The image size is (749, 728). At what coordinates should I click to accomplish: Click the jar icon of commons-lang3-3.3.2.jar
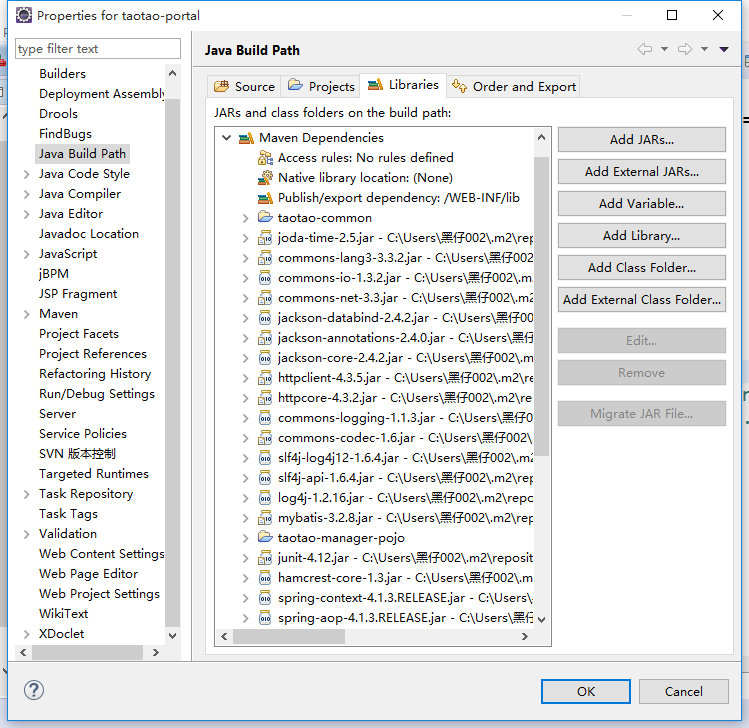tap(265, 258)
